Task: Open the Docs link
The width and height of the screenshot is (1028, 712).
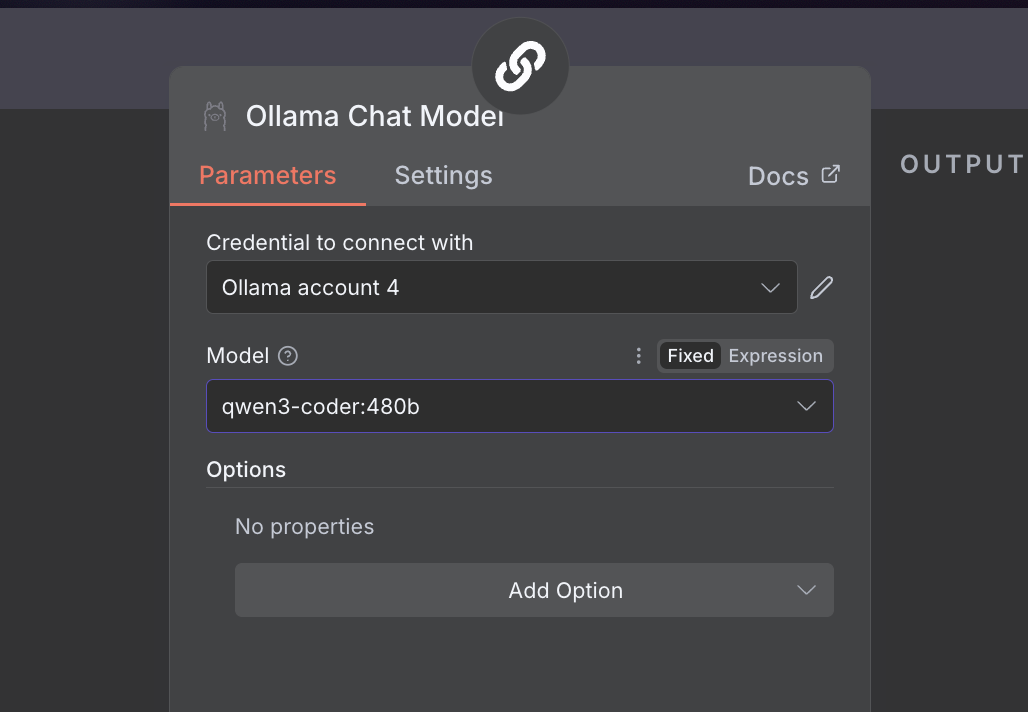Action: (779, 175)
